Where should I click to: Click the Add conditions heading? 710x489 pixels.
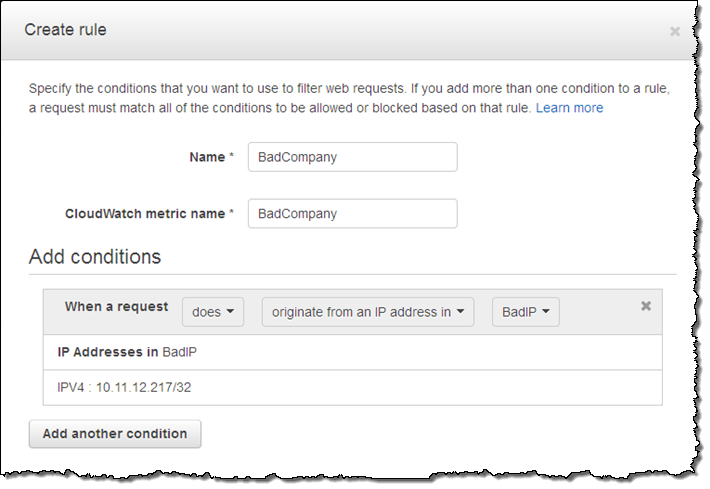point(95,257)
